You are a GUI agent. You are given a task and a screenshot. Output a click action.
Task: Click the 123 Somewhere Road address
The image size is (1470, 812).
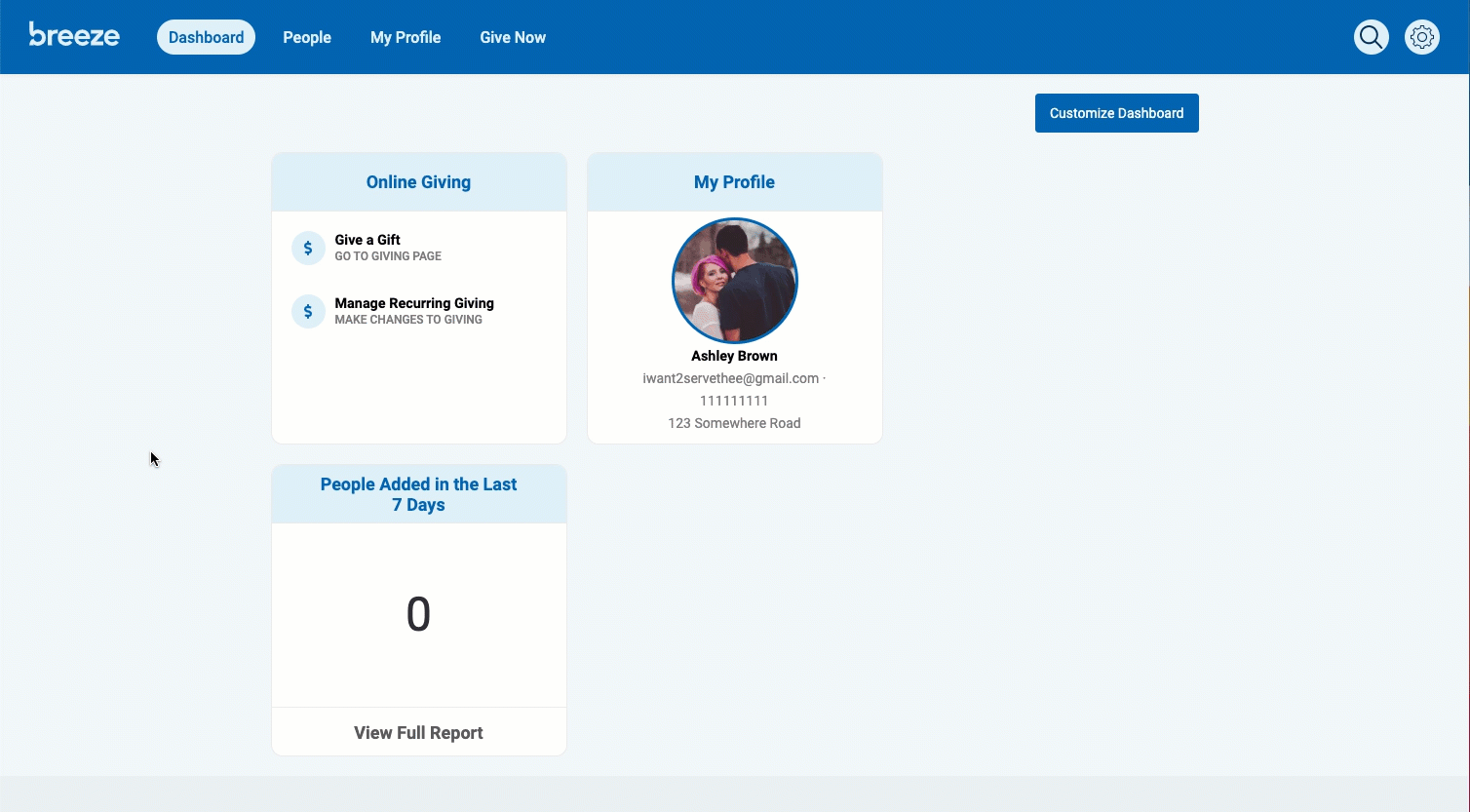(x=734, y=423)
